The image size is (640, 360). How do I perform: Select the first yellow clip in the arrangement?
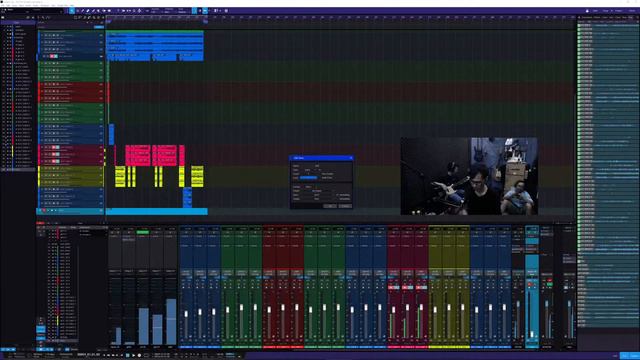pos(120,176)
